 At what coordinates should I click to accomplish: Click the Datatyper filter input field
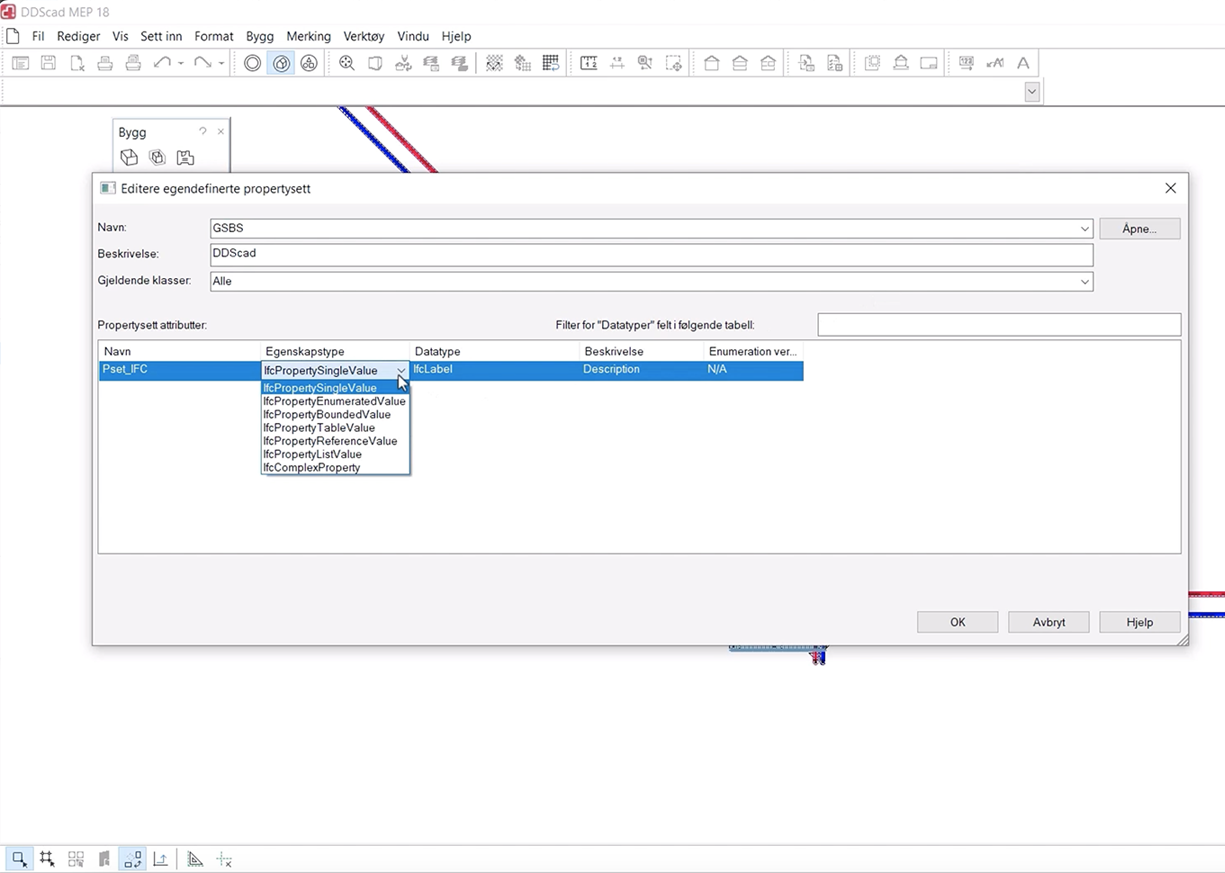point(999,324)
